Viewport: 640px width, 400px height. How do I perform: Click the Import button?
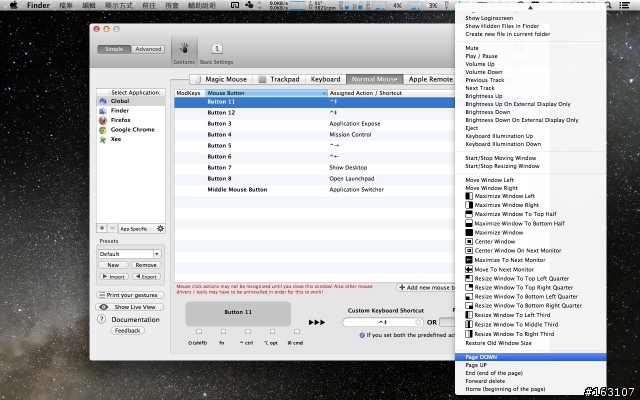pyautogui.click(x=114, y=276)
